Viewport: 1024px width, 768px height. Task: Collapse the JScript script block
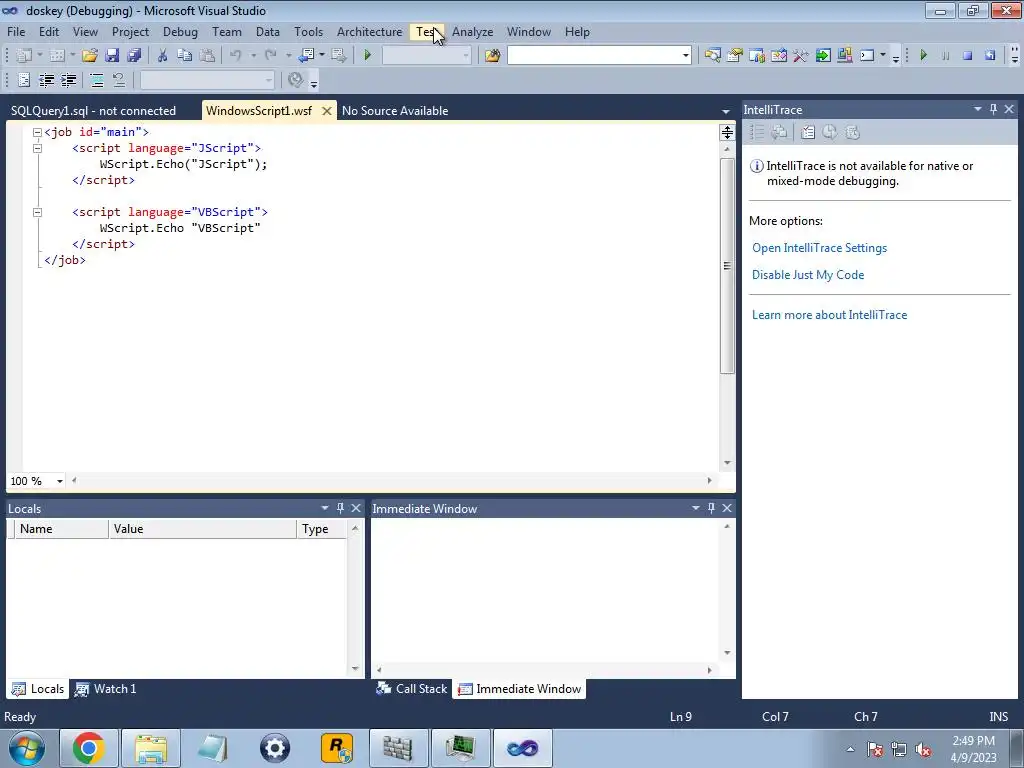(x=37, y=148)
